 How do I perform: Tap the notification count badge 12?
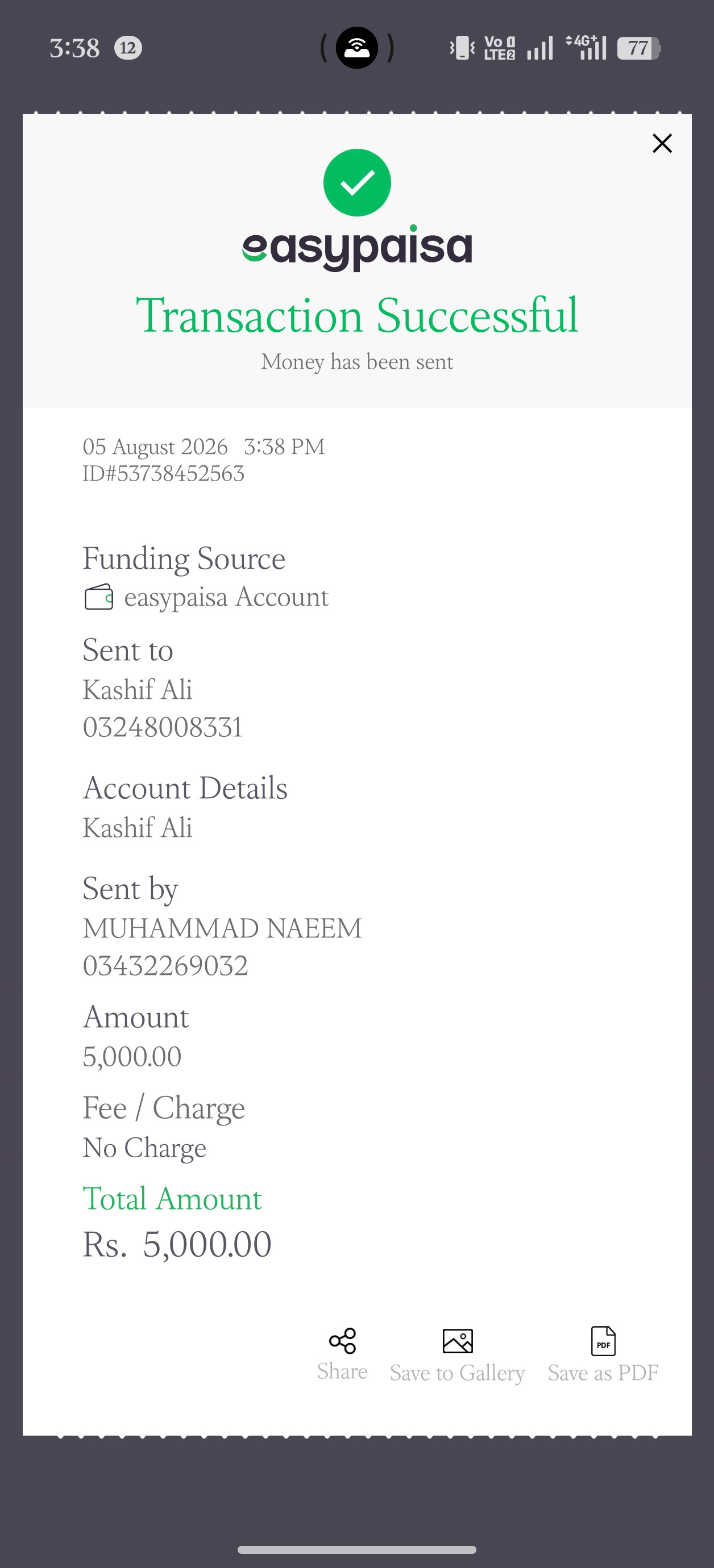(128, 48)
